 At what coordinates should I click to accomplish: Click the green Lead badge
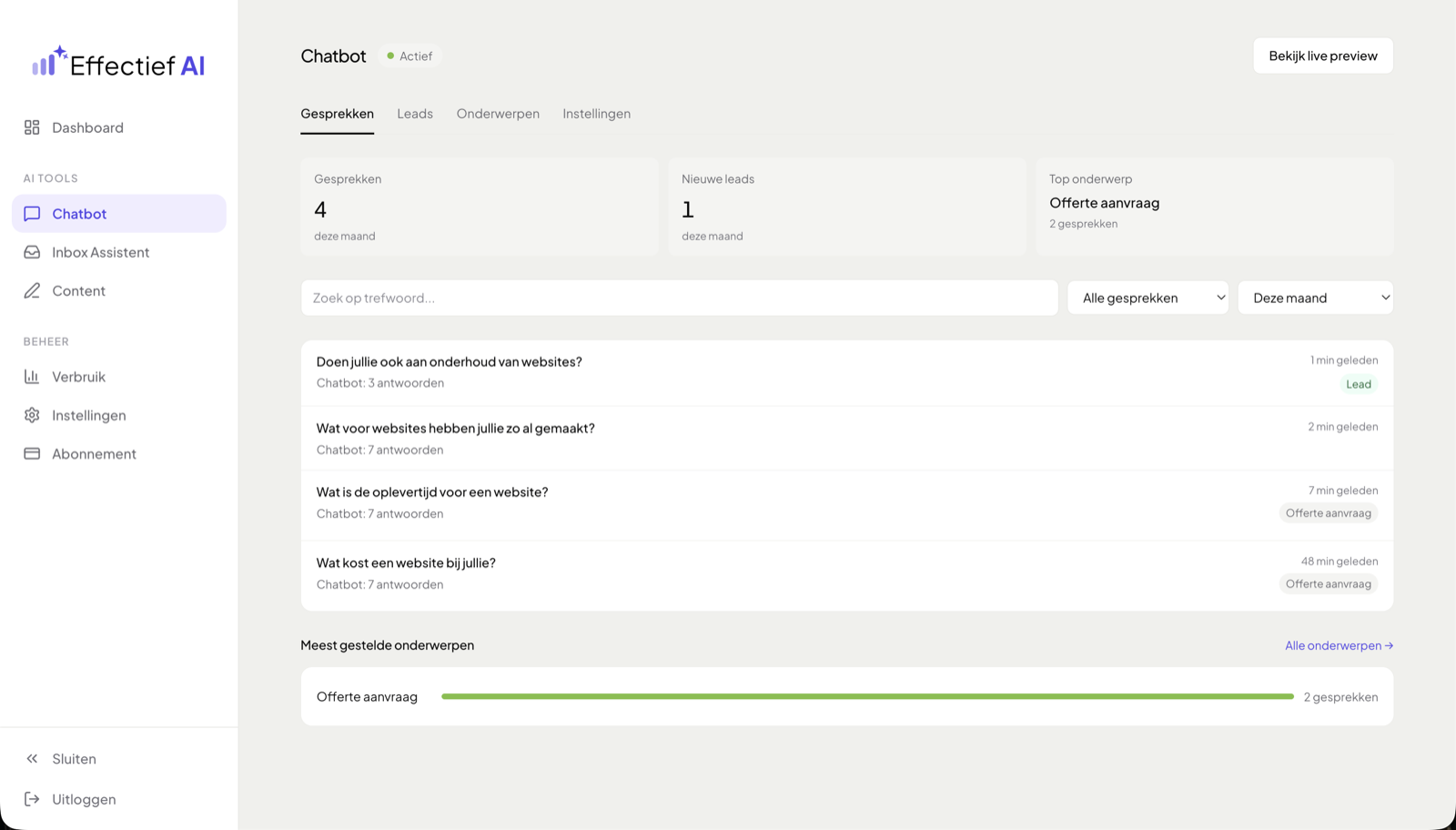pyautogui.click(x=1359, y=384)
